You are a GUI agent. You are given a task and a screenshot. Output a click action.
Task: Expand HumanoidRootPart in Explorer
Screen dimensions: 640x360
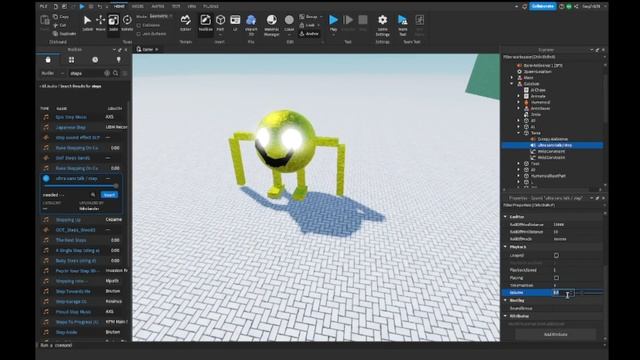click(519, 176)
